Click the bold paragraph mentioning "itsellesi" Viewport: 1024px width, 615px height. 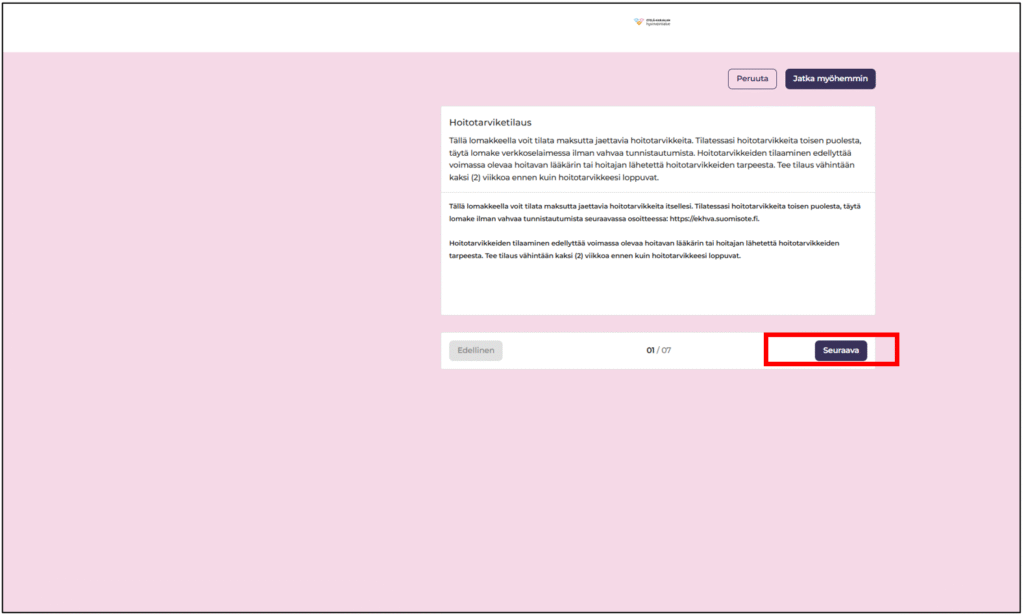coord(656,211)
